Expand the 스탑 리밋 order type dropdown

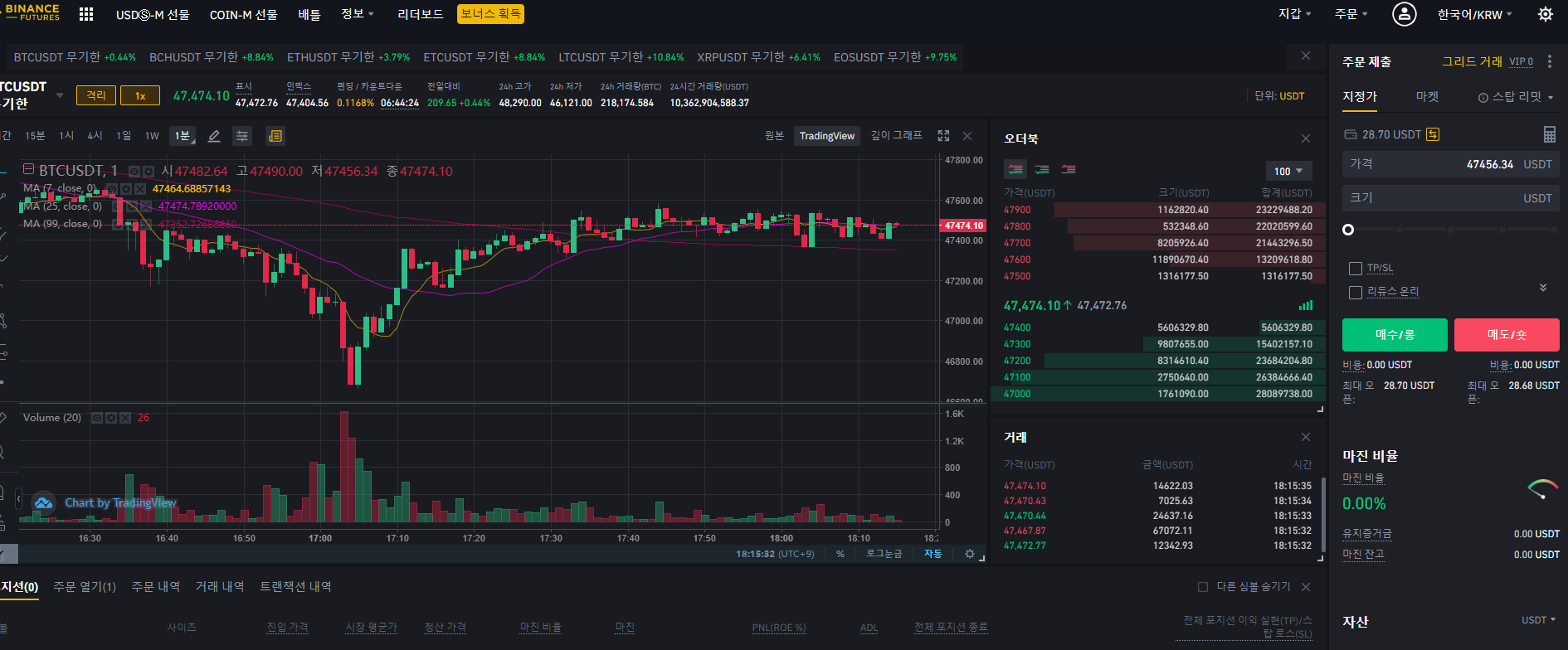pyautogui.click(x=1516, y=97)
